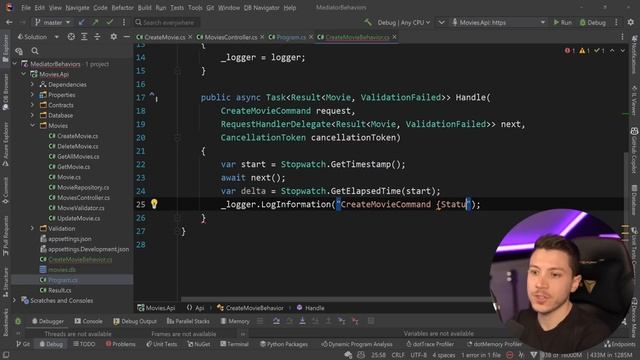The height and width of the screenshot is (360, 640).
Task: Switch to the CreateMovie.cs editor tab
Action: point(164,37)
